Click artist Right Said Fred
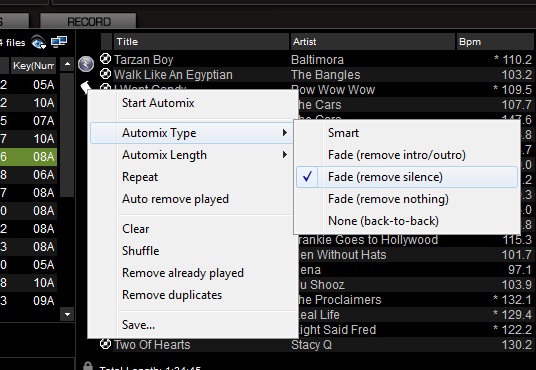Image resolution: width=536 pixels, height=370 pixels. (336, 330)
